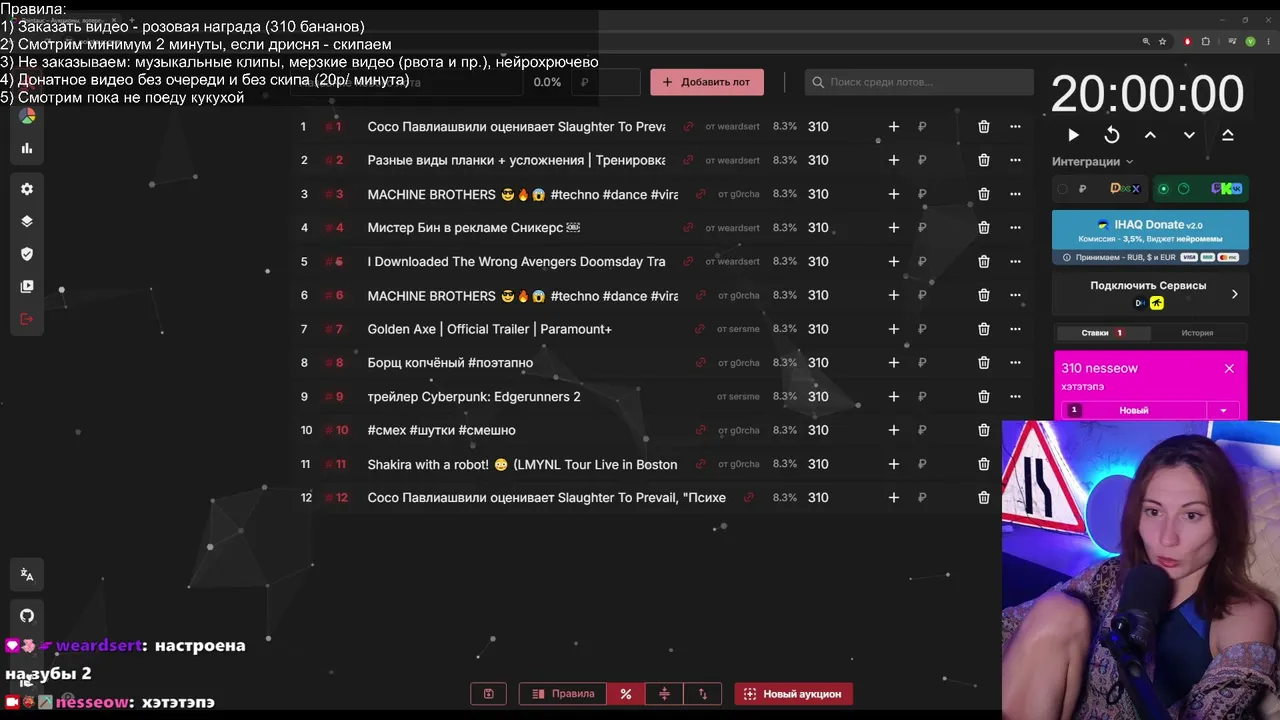Delete the I Downloaded The Wrong Avengers lot
This screenshot has width=1280, height=720.
coord(984,262)
